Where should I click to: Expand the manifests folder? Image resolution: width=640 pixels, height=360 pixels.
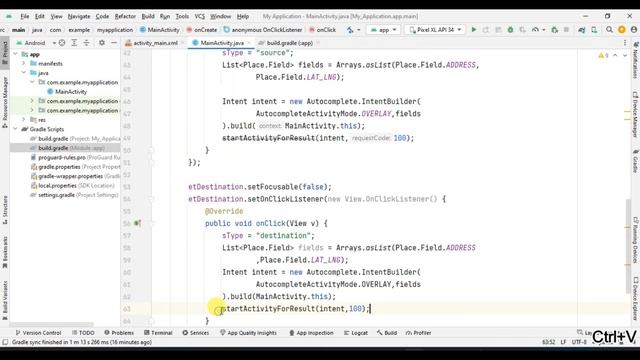pyautogui.click(x=24, y=64)
